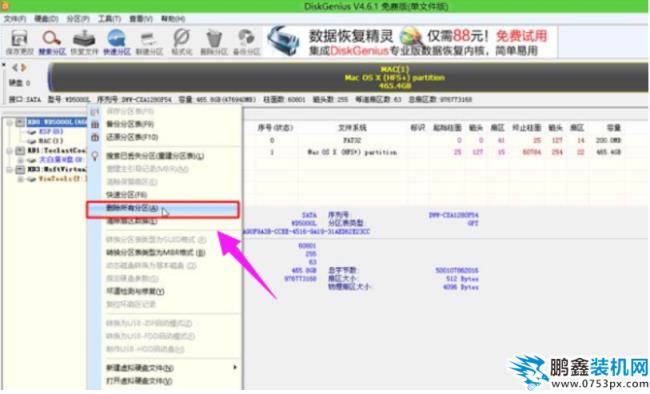Select the WinTools partition in tree
This screenshot has height=394, width=650.
click(63, 179)
